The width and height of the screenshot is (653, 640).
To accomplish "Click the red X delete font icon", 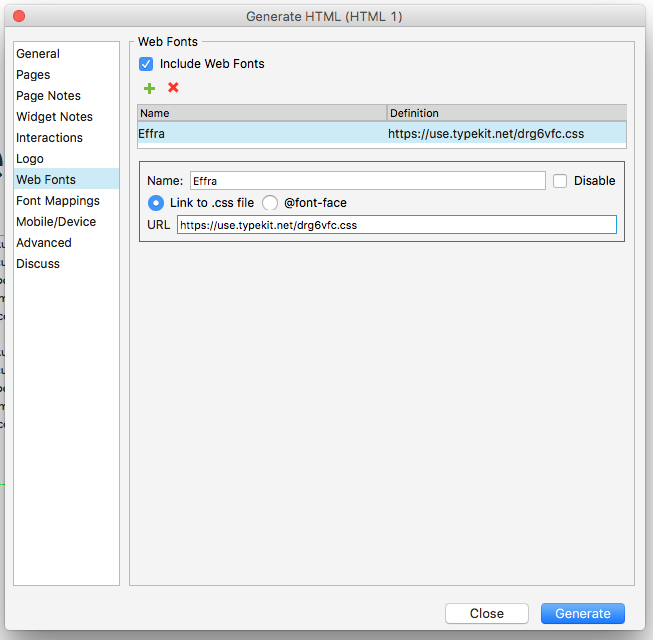I will (x=173, y=88).
